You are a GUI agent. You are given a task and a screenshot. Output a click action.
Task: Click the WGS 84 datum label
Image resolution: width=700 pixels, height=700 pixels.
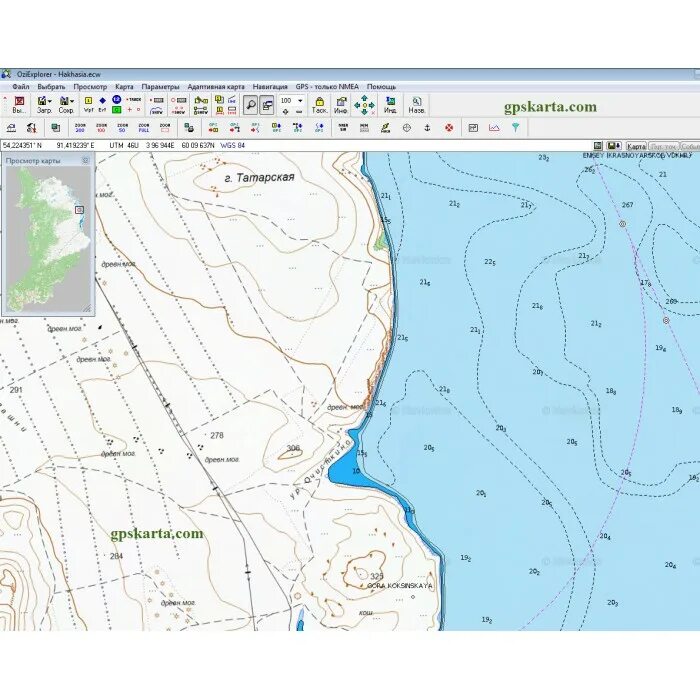coord(233,146)
